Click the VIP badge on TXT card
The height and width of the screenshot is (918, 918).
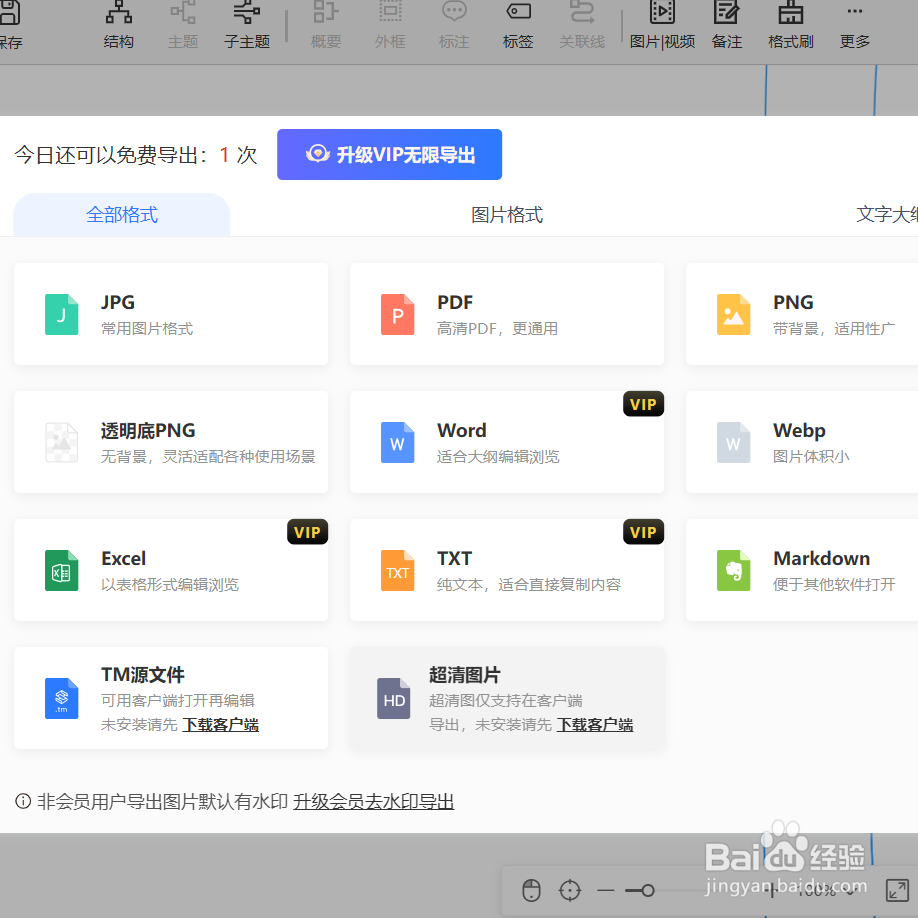(x=643, y=532)
